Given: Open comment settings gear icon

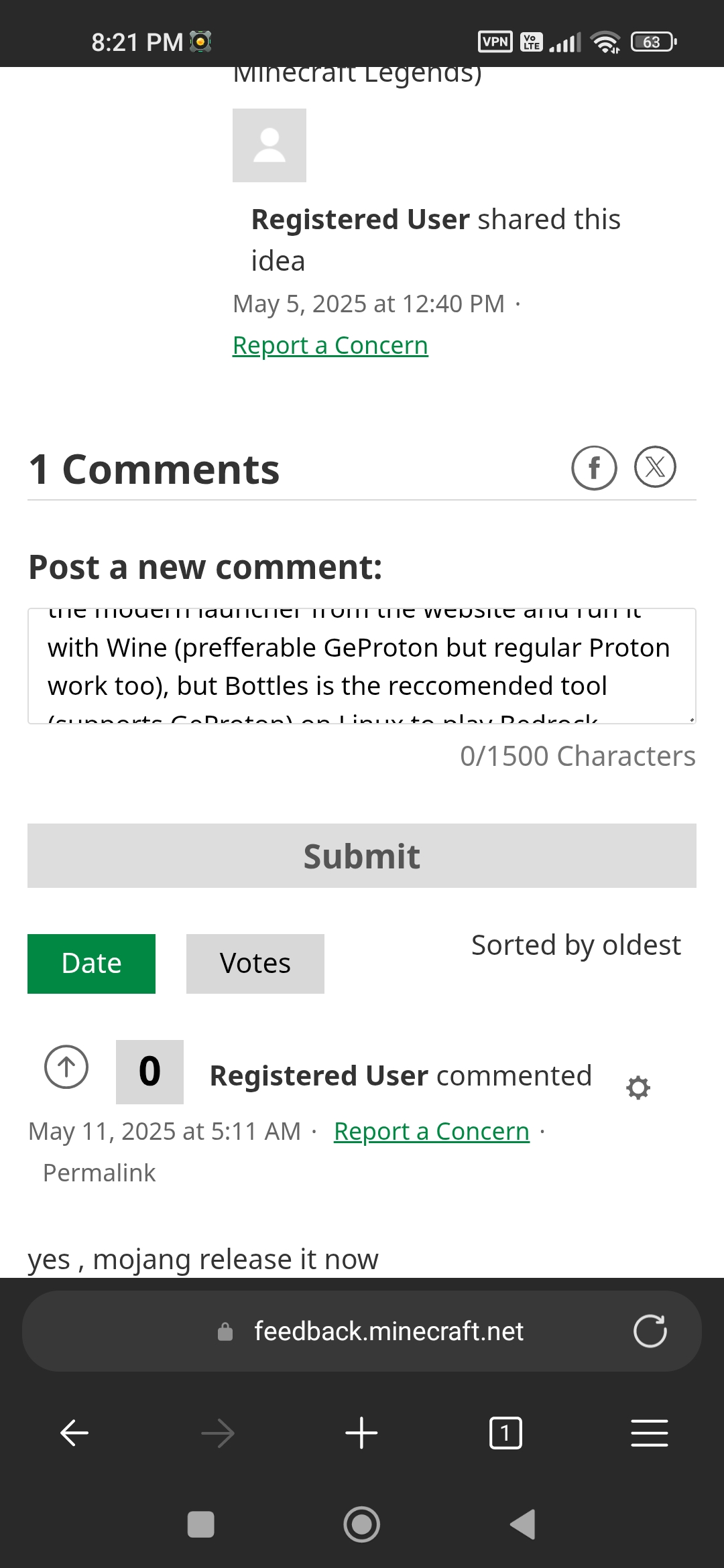Looking at the screenshot, I should point(638,1088).
